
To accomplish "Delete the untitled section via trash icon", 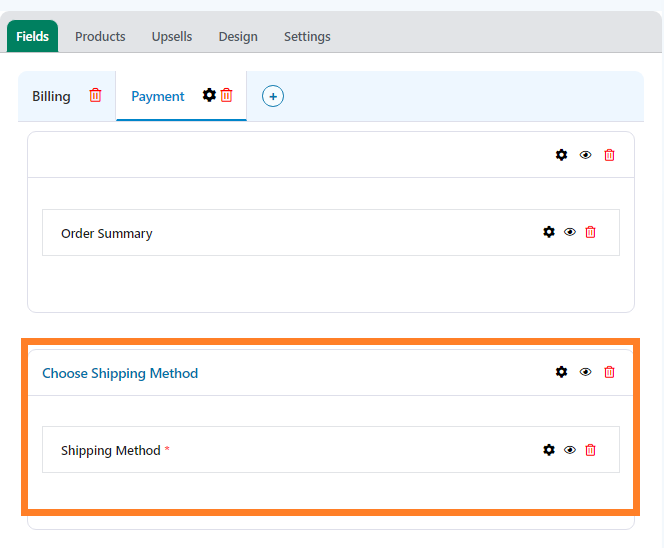I will (x=609, y=155).
